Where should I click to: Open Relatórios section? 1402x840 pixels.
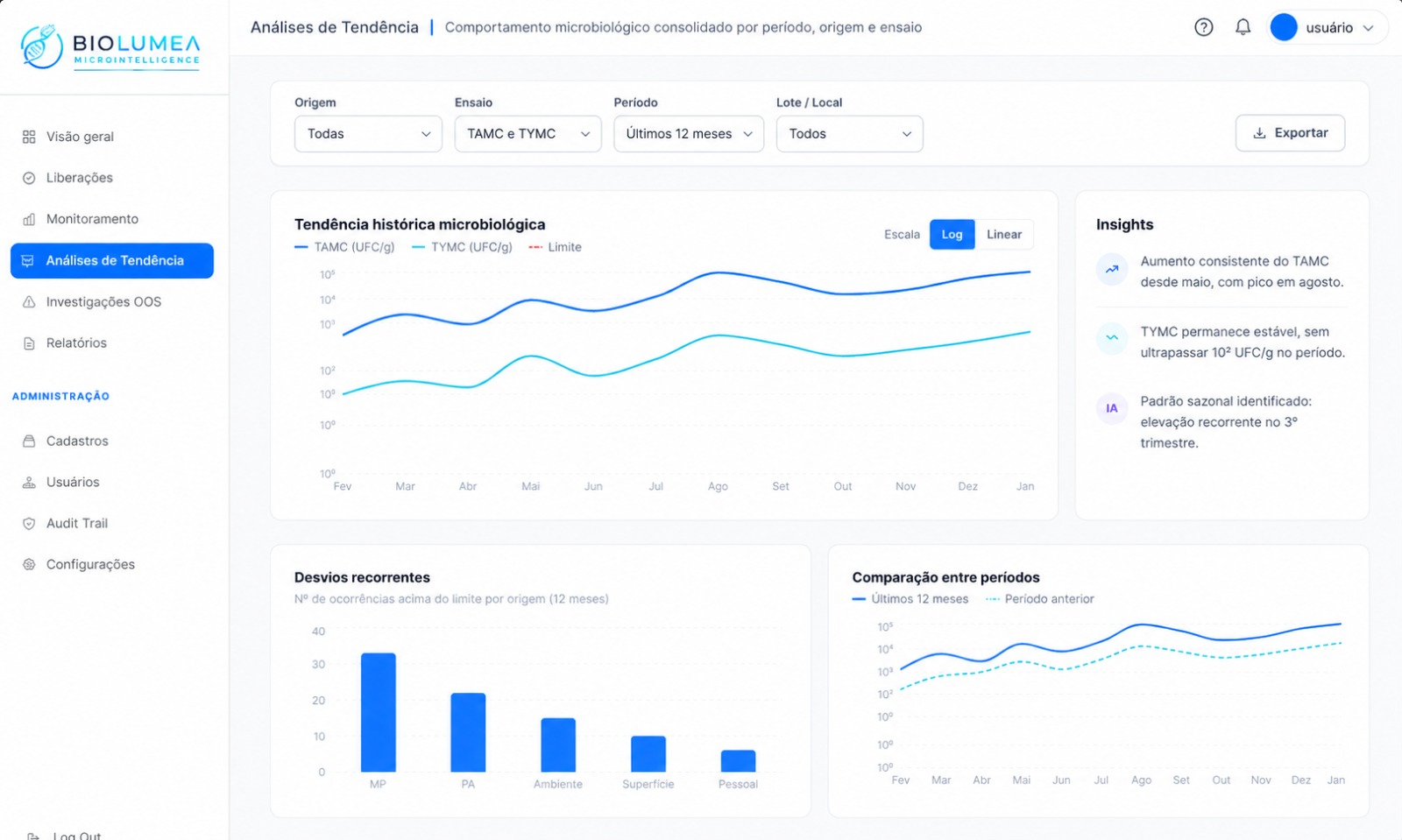pyautogui.click(x=112, y=343)
